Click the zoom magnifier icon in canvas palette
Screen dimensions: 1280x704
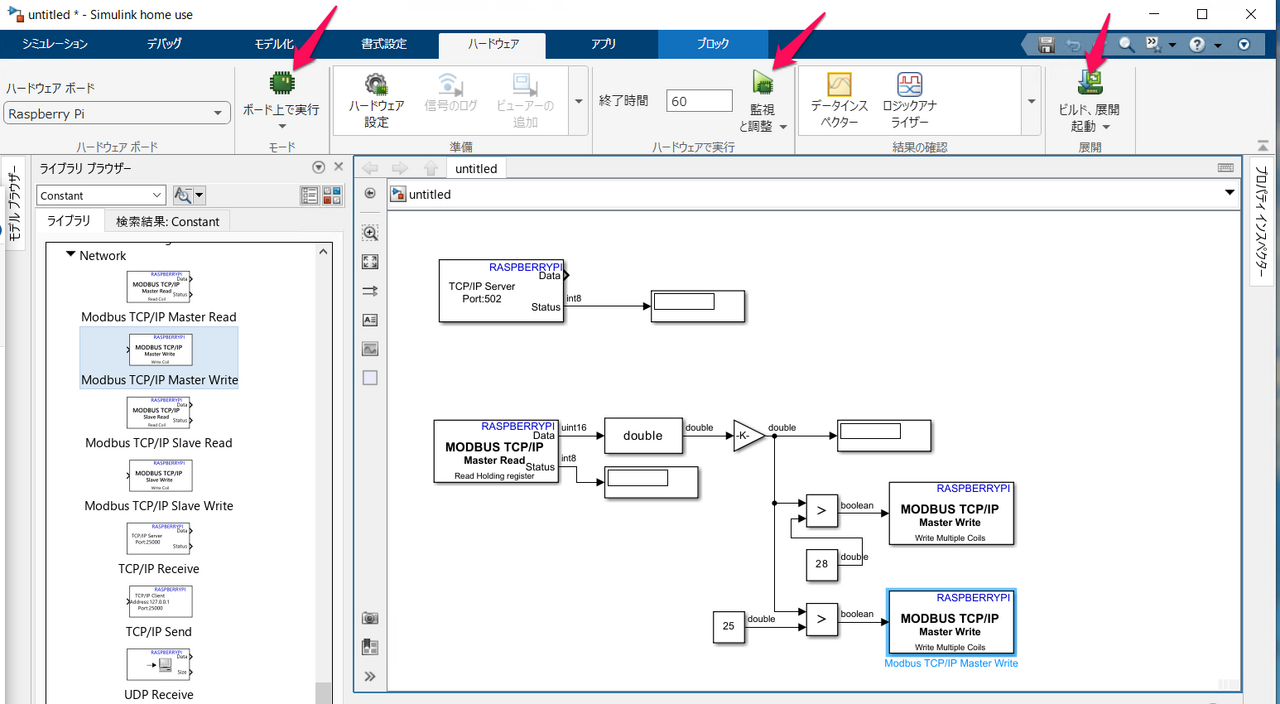click(370, 233)
